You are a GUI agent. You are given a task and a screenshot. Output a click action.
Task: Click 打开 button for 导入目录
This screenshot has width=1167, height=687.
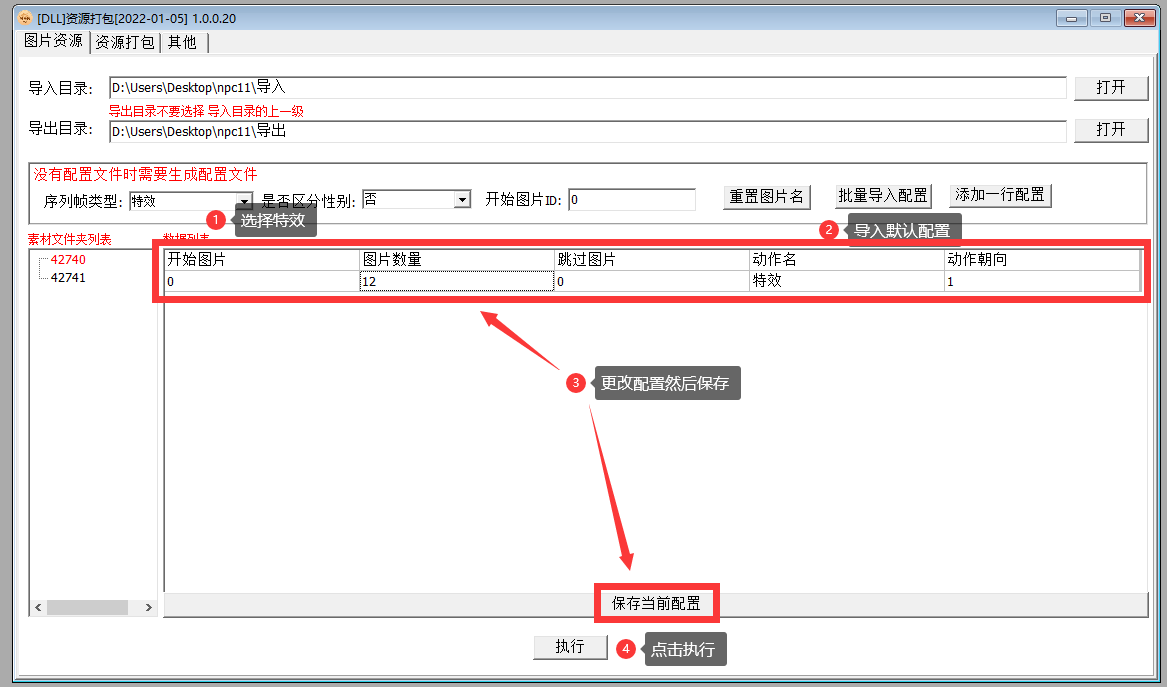[1110, 88]
